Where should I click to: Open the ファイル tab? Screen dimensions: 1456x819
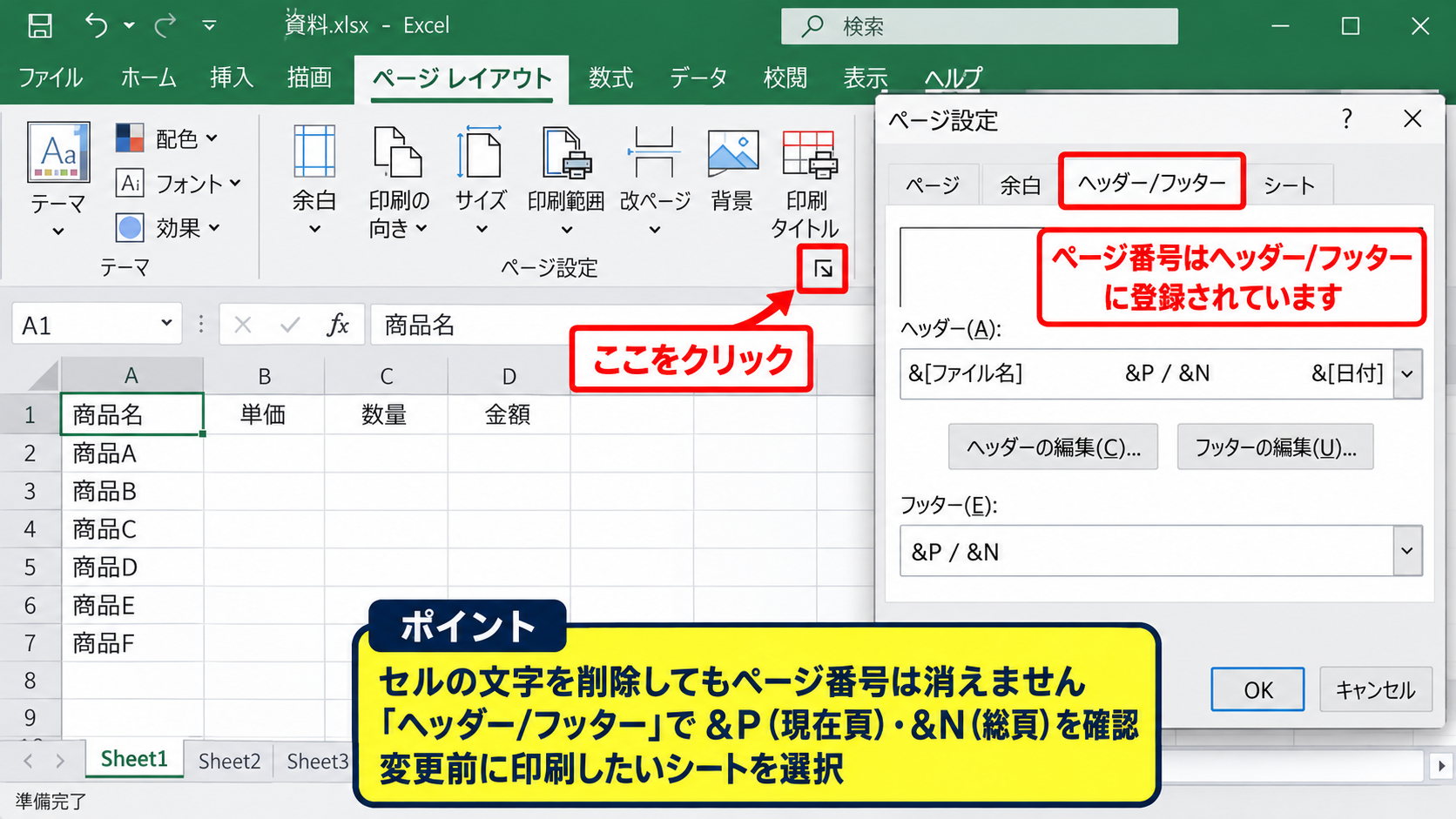click(x=51, y=78)
